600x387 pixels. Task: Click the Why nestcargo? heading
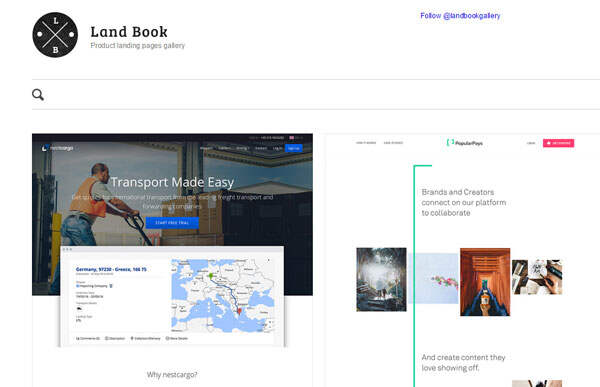click(172, 374)
